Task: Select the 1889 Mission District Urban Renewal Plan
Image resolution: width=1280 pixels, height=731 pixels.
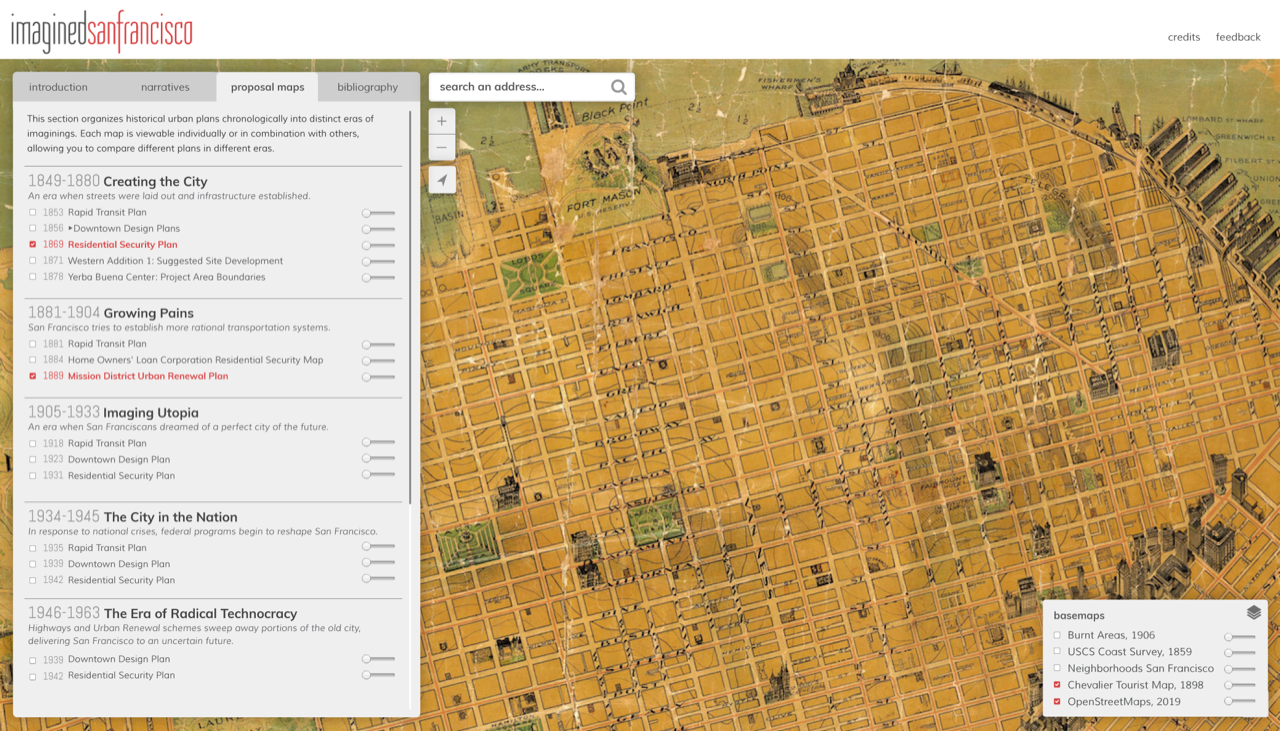Action: (x=148, y=376)
